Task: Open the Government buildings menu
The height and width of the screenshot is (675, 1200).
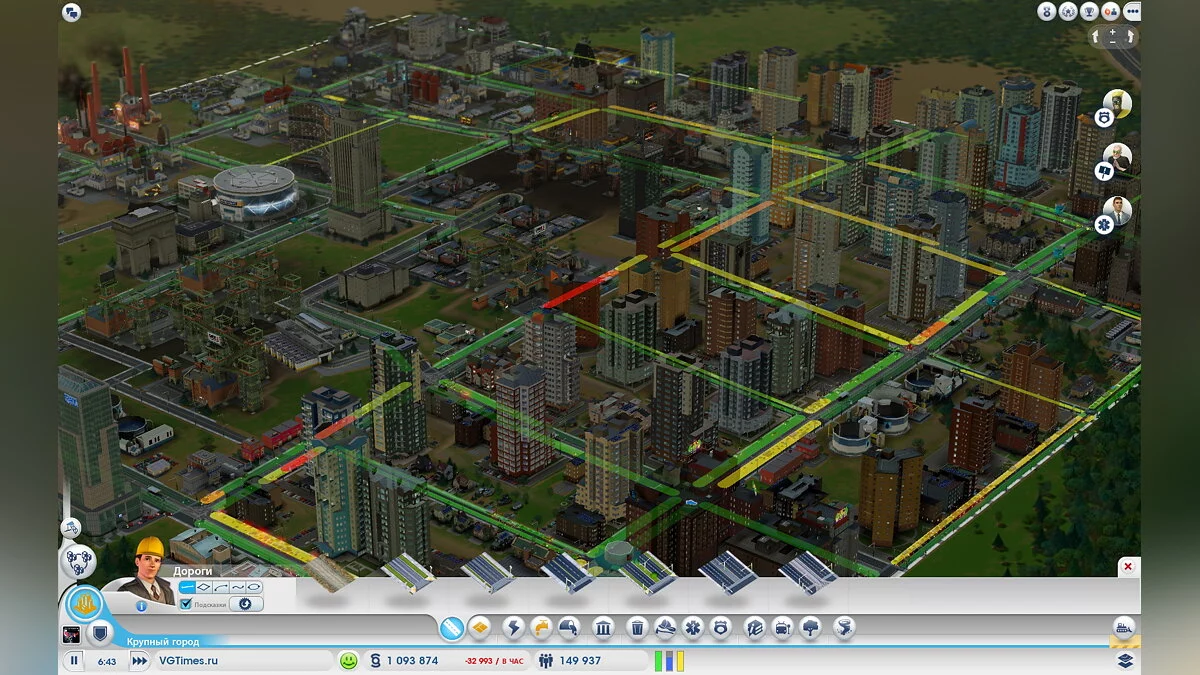Action: click(603, 628)
